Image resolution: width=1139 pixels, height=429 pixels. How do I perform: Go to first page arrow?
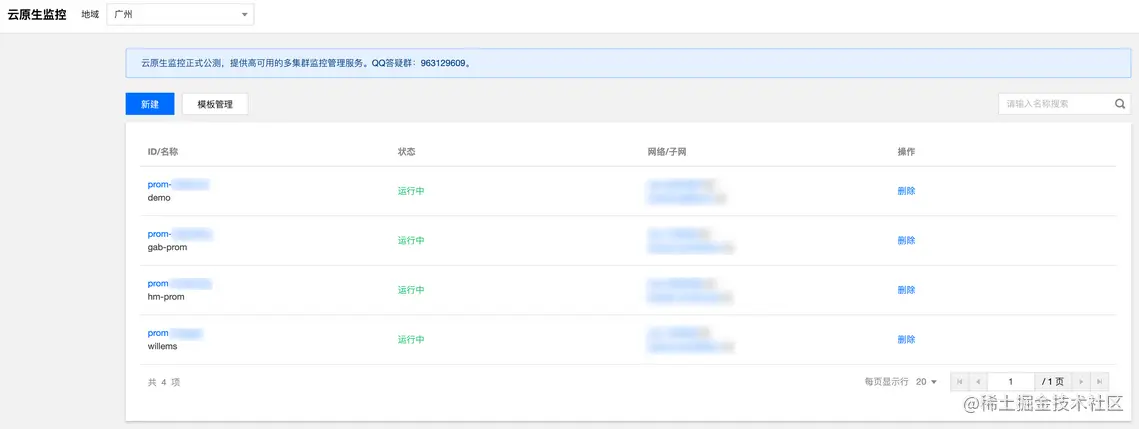point(959,382)
